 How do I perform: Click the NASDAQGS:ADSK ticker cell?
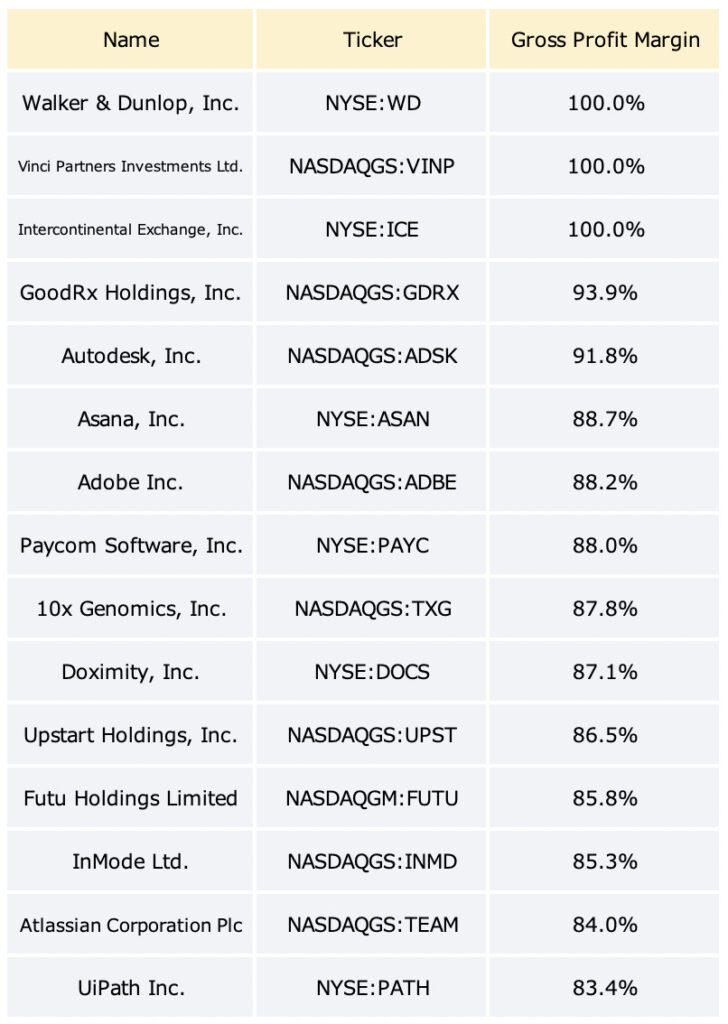point(371,355)
